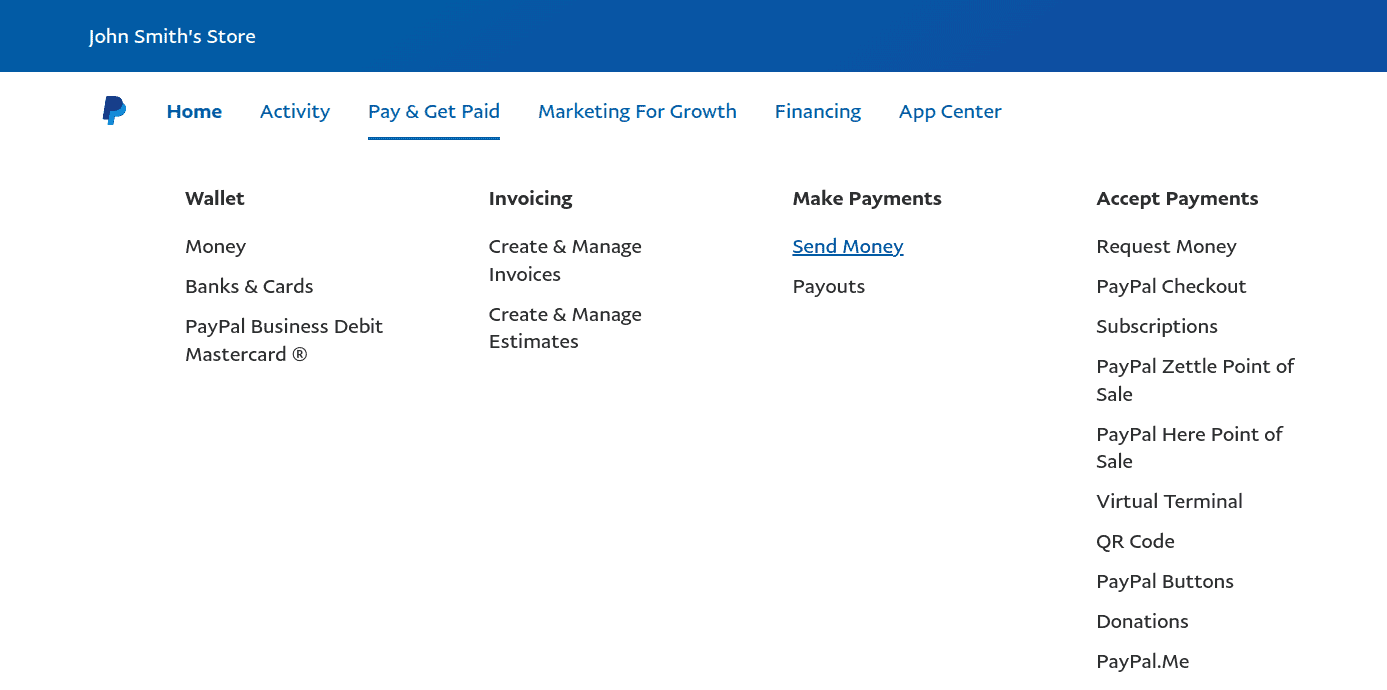Open the Payouts link
The image size is (1387, 690).
coord(829,287)
